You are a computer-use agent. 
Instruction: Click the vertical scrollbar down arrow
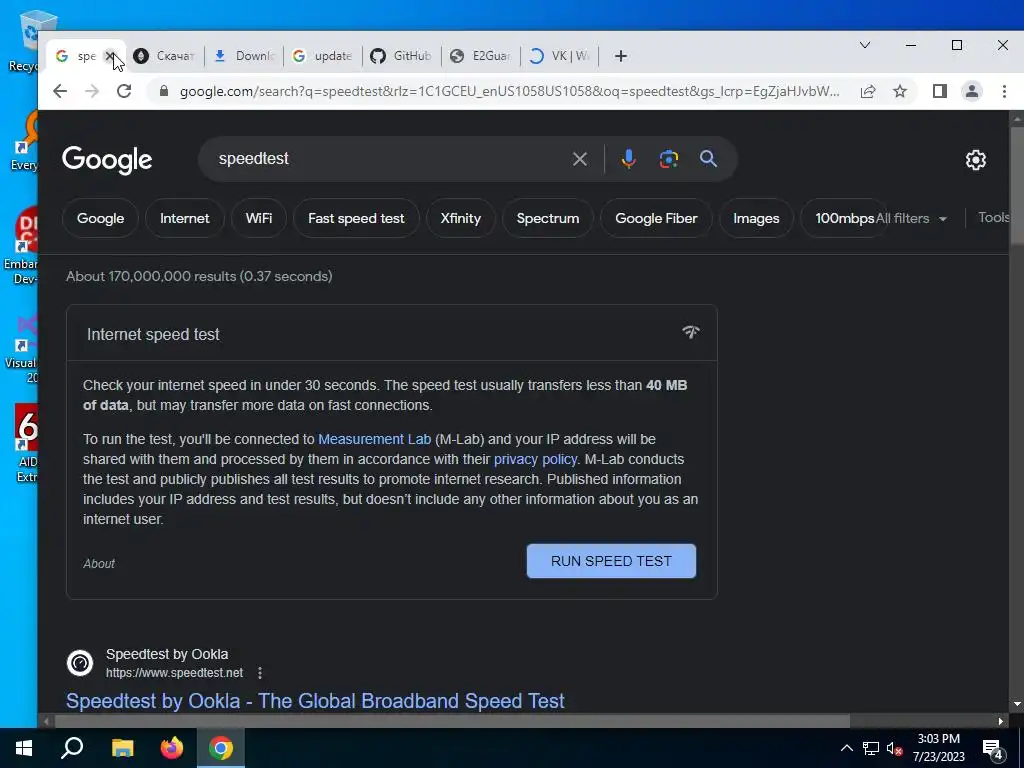[x=1017, y=704]
